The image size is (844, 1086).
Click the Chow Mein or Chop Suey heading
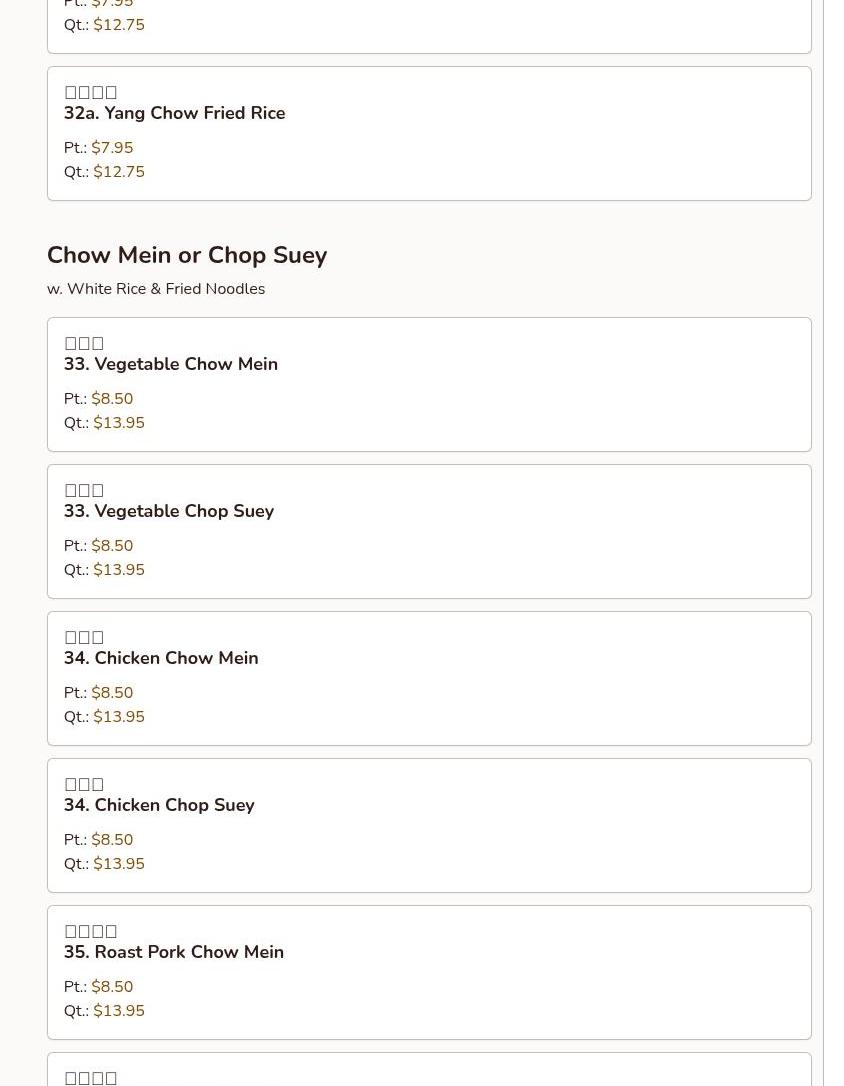(x=187, y=255)
